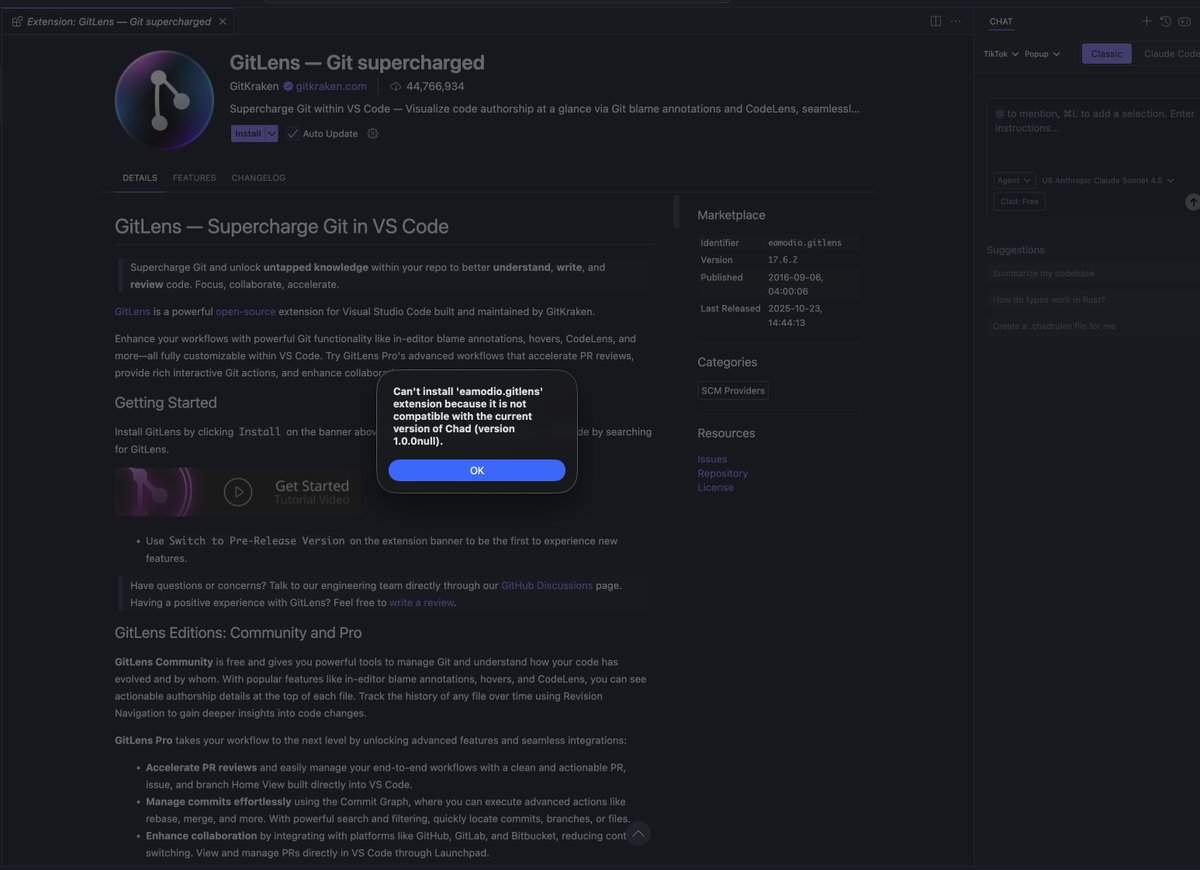The image size is (1200, 870).
Task: Open the TikTok dropdown in chat
Action: [x=1001, y=54]
